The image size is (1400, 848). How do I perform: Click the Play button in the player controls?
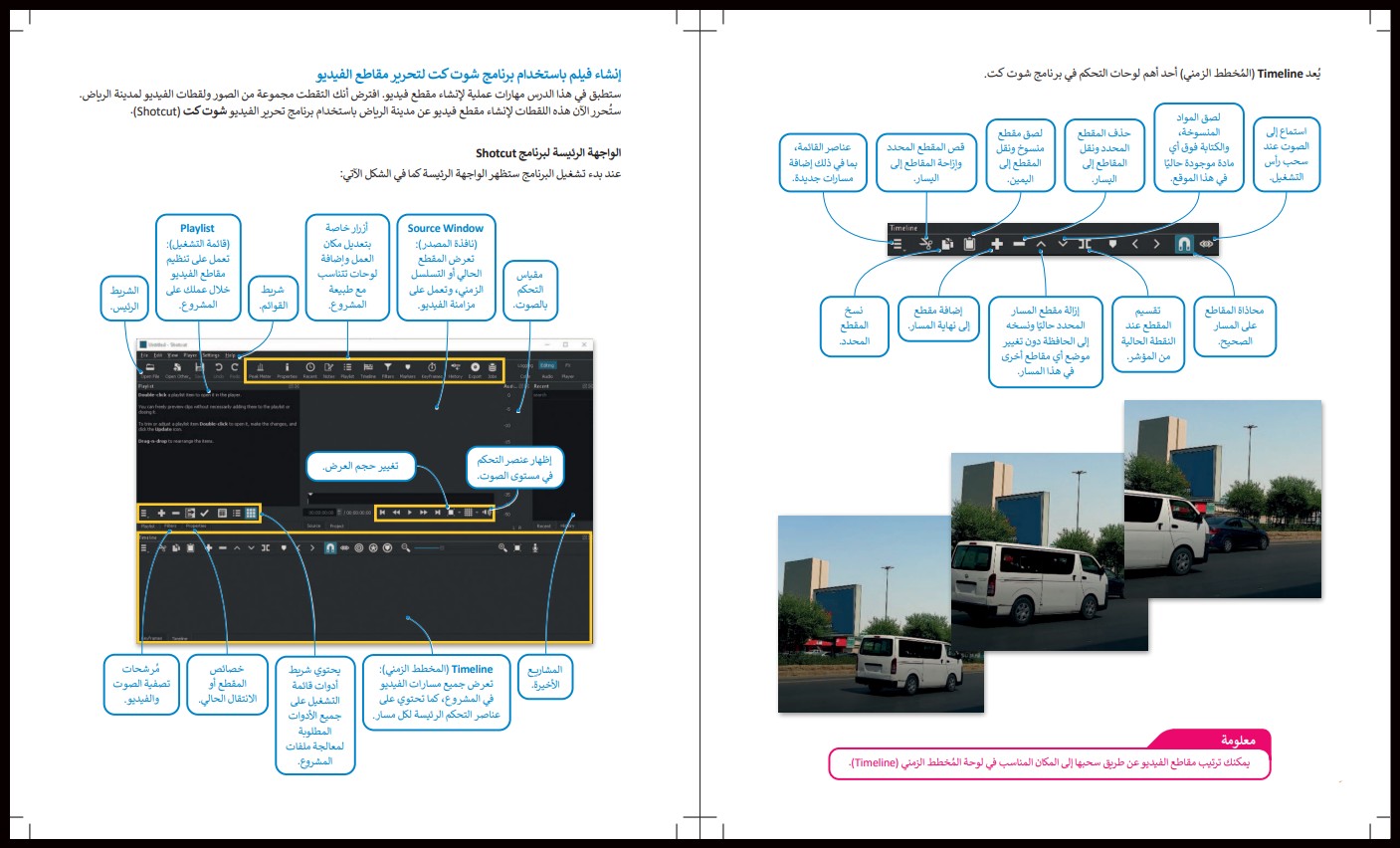click(409, 513)
